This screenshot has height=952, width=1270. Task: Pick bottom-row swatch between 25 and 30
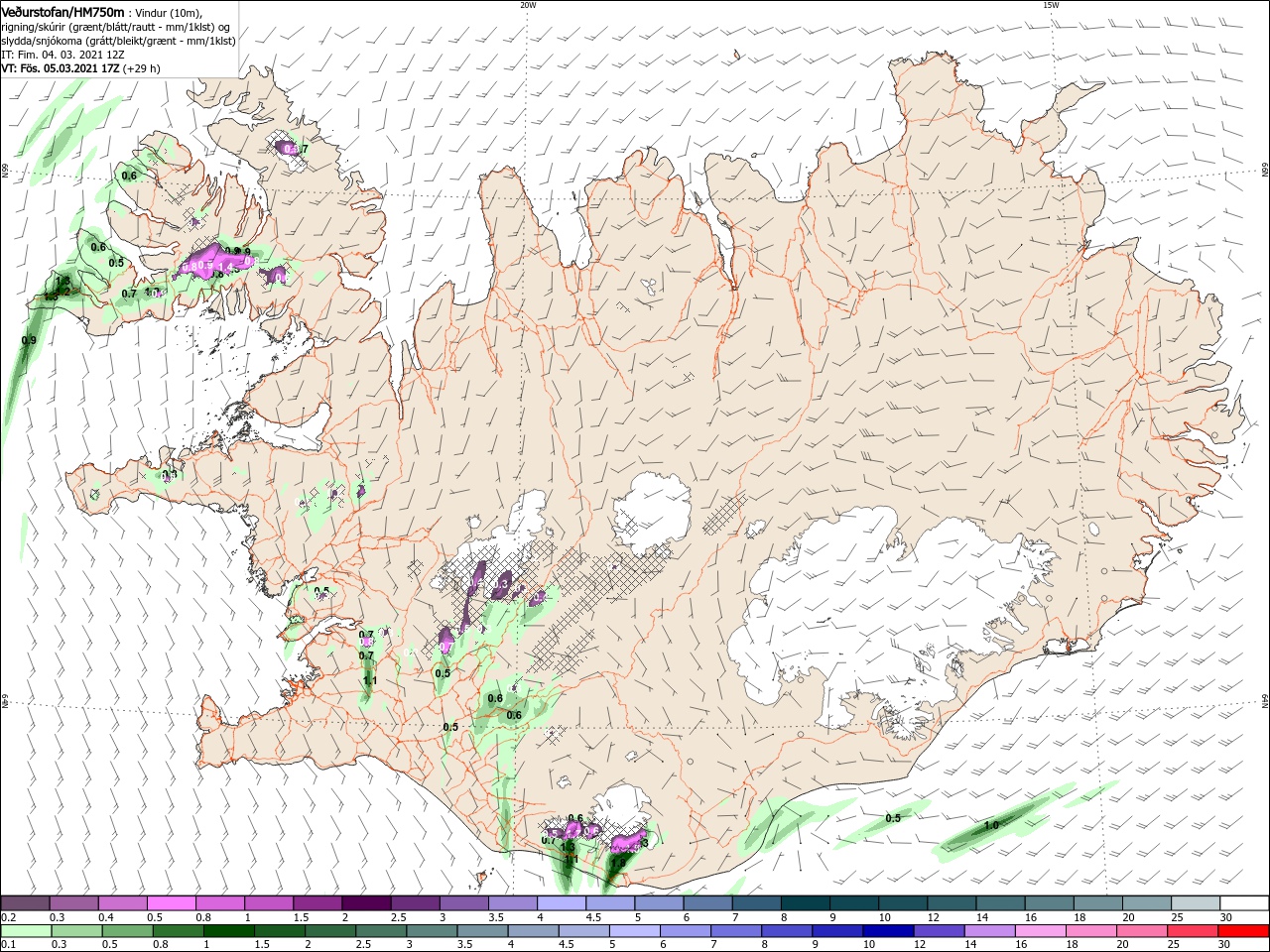pyautogui.click(x=1194, y=931)
